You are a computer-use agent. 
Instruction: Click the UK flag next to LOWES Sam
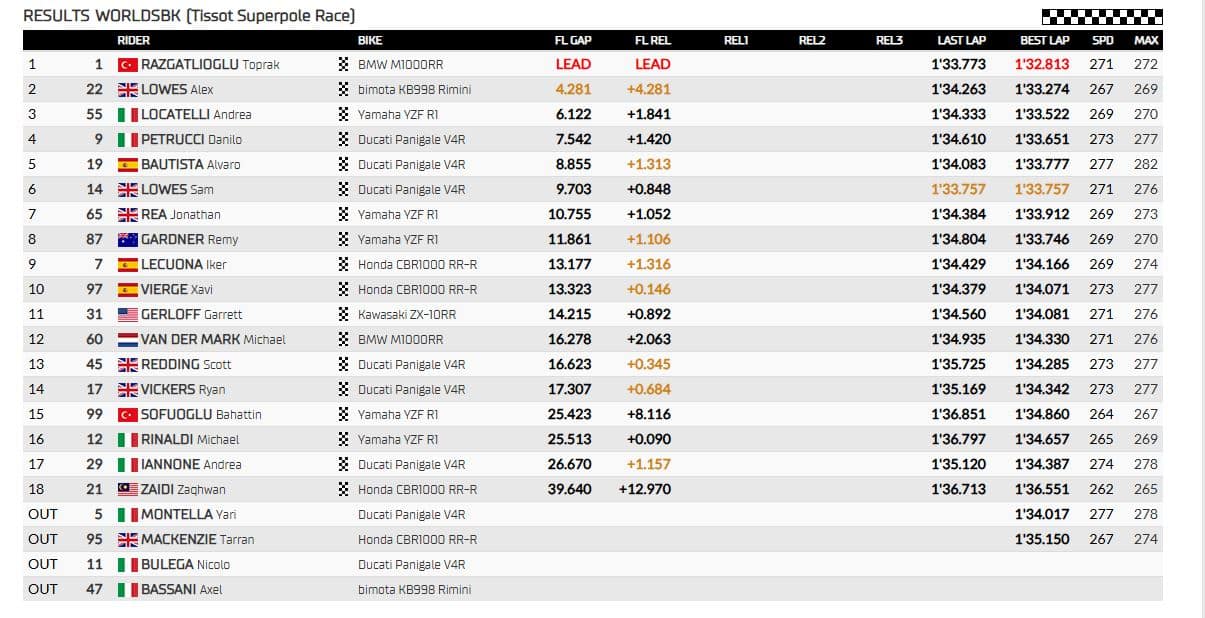tap(127, 189)
